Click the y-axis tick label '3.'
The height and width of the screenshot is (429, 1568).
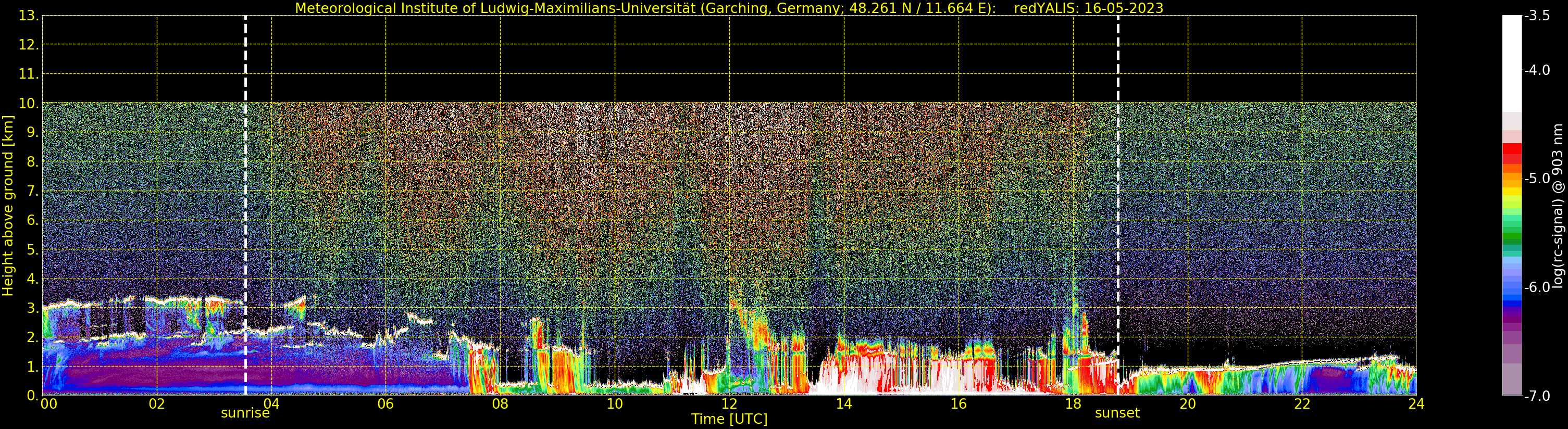coord(32,308)
